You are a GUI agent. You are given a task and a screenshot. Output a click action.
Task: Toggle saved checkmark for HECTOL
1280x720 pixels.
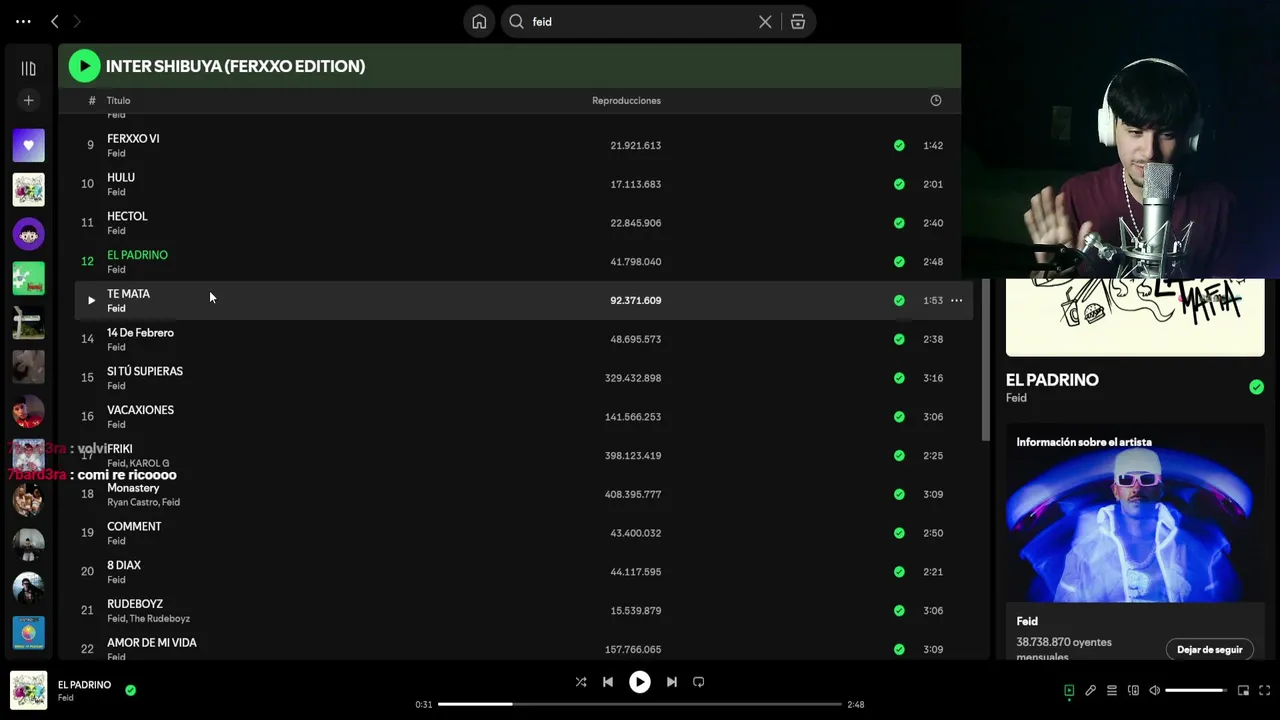pos(899,223)
